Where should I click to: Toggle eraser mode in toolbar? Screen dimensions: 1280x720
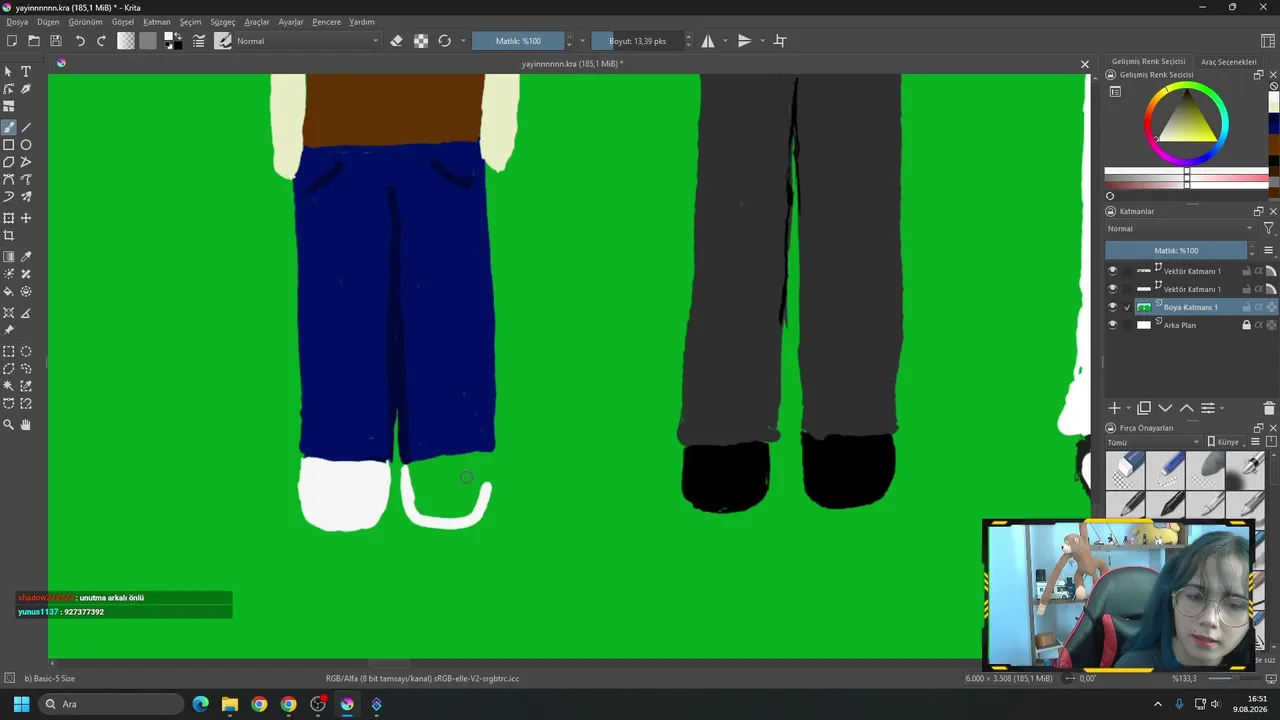397,41
